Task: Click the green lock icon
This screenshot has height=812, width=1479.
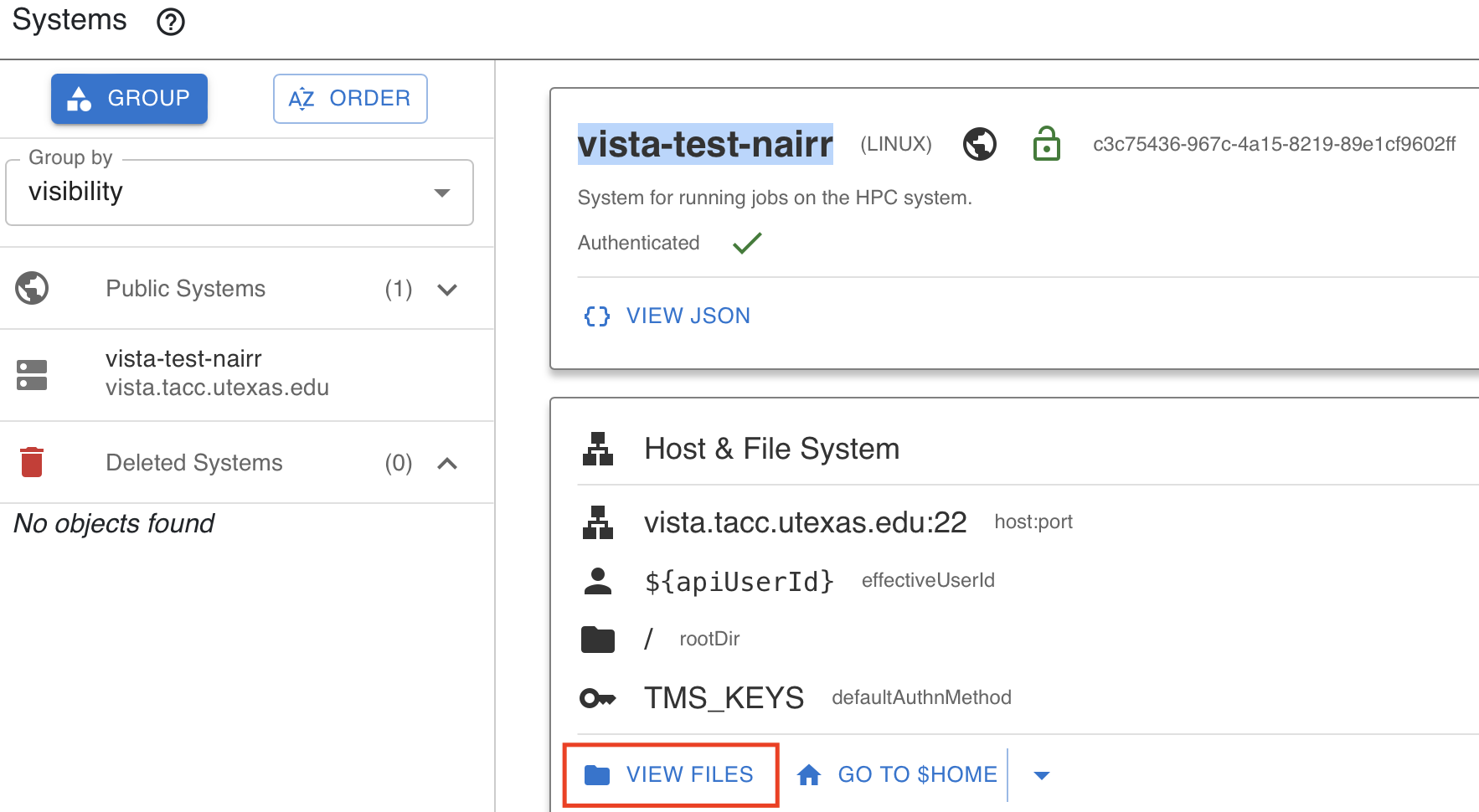Action: (1046, 143)
